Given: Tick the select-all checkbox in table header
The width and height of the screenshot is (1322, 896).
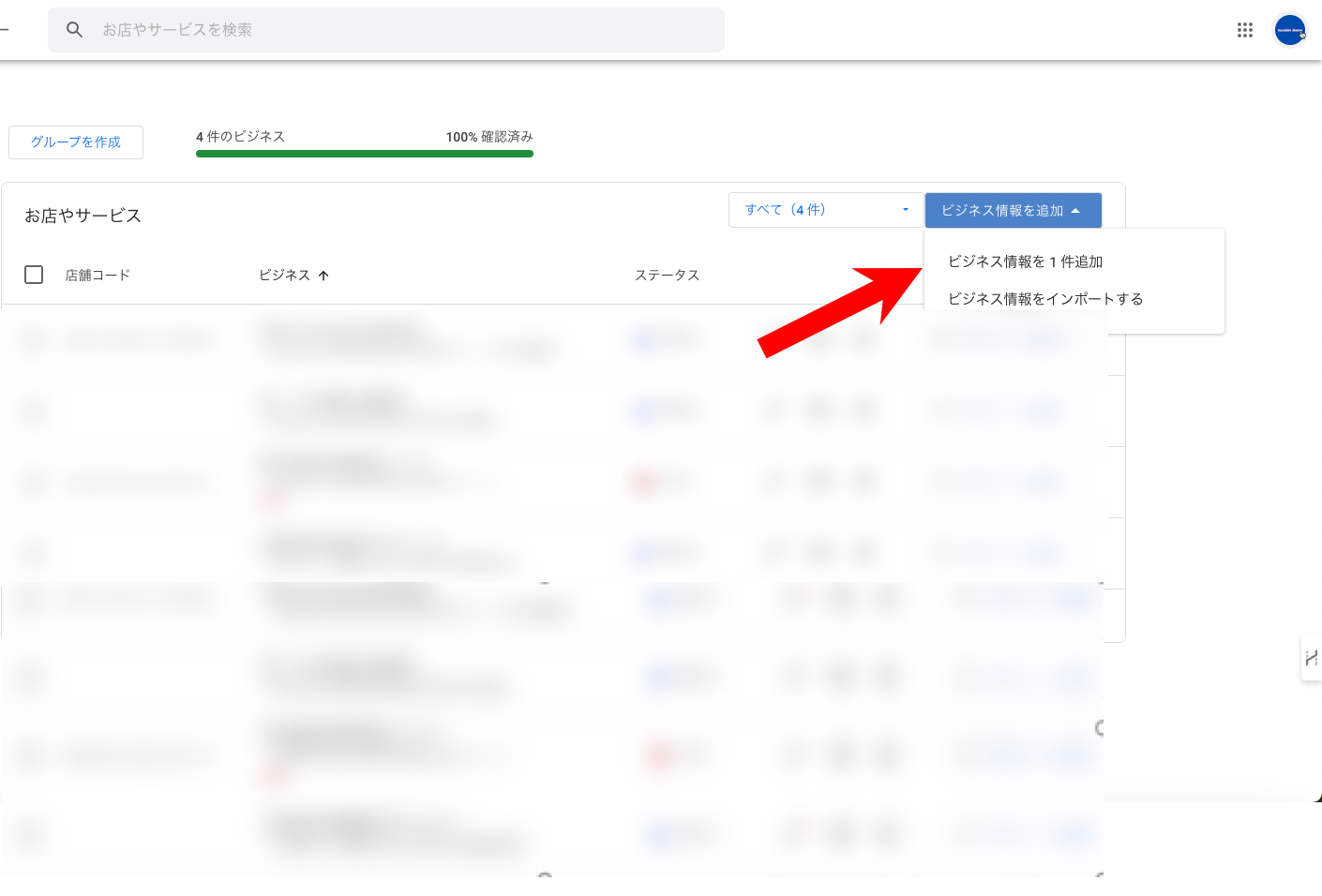Looking at the screenshot, I should click(x=34, y=275).
